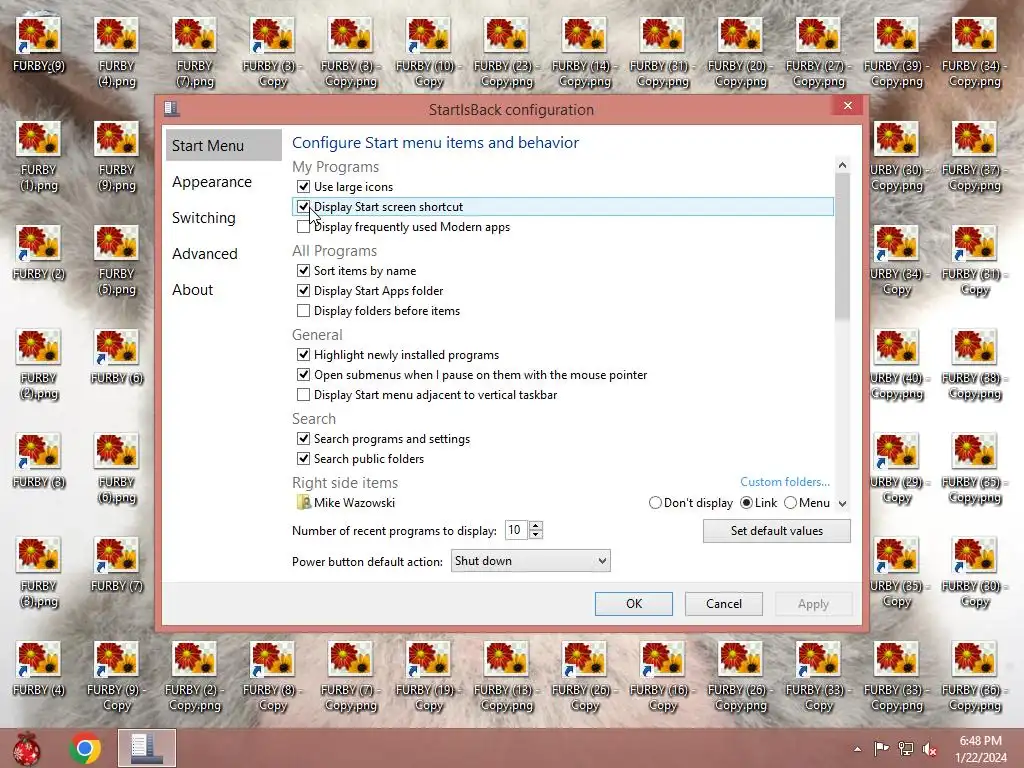Viewport: 1024px width, 768px height.
Task: Decrease number of recent programs
Action: click(536, 534)
